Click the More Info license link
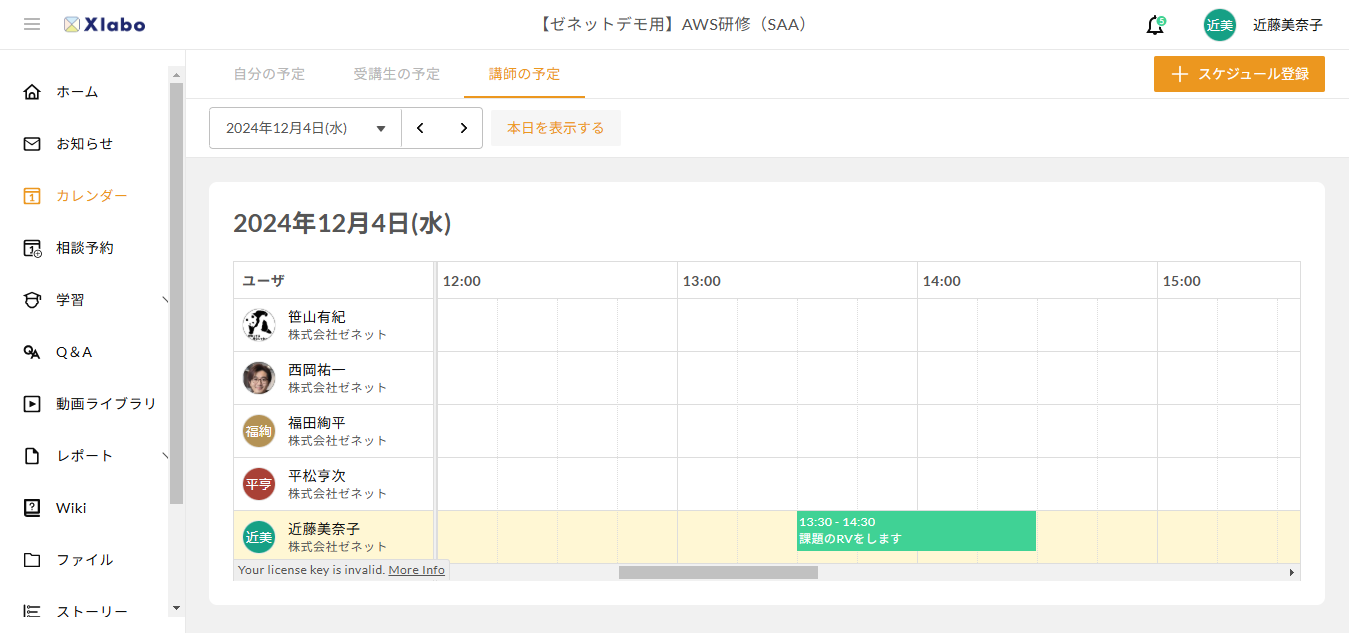Screen dimensions: 1349x633 (416, 570)
